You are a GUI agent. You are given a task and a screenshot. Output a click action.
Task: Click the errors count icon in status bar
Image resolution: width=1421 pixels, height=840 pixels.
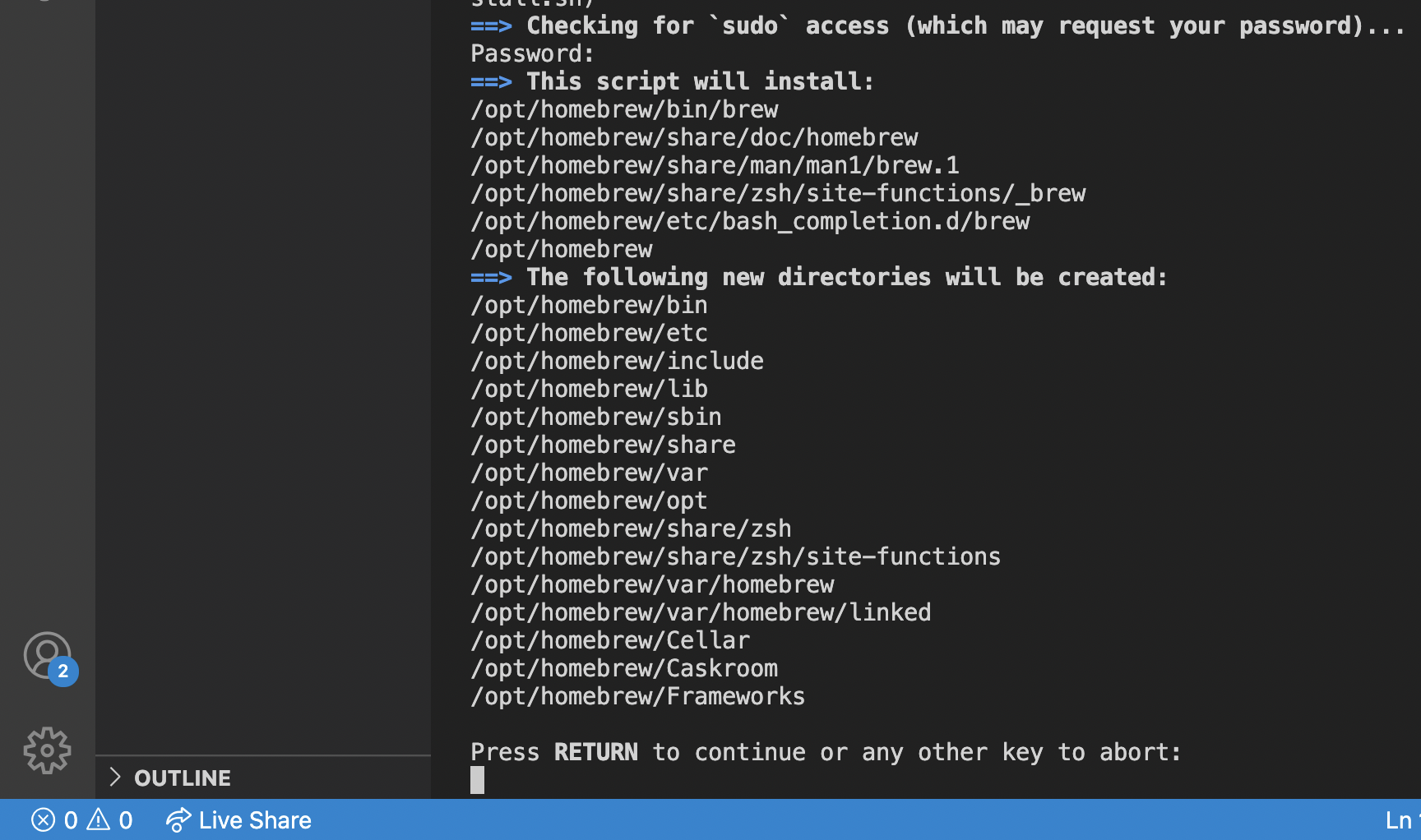[x=44, y=819]
